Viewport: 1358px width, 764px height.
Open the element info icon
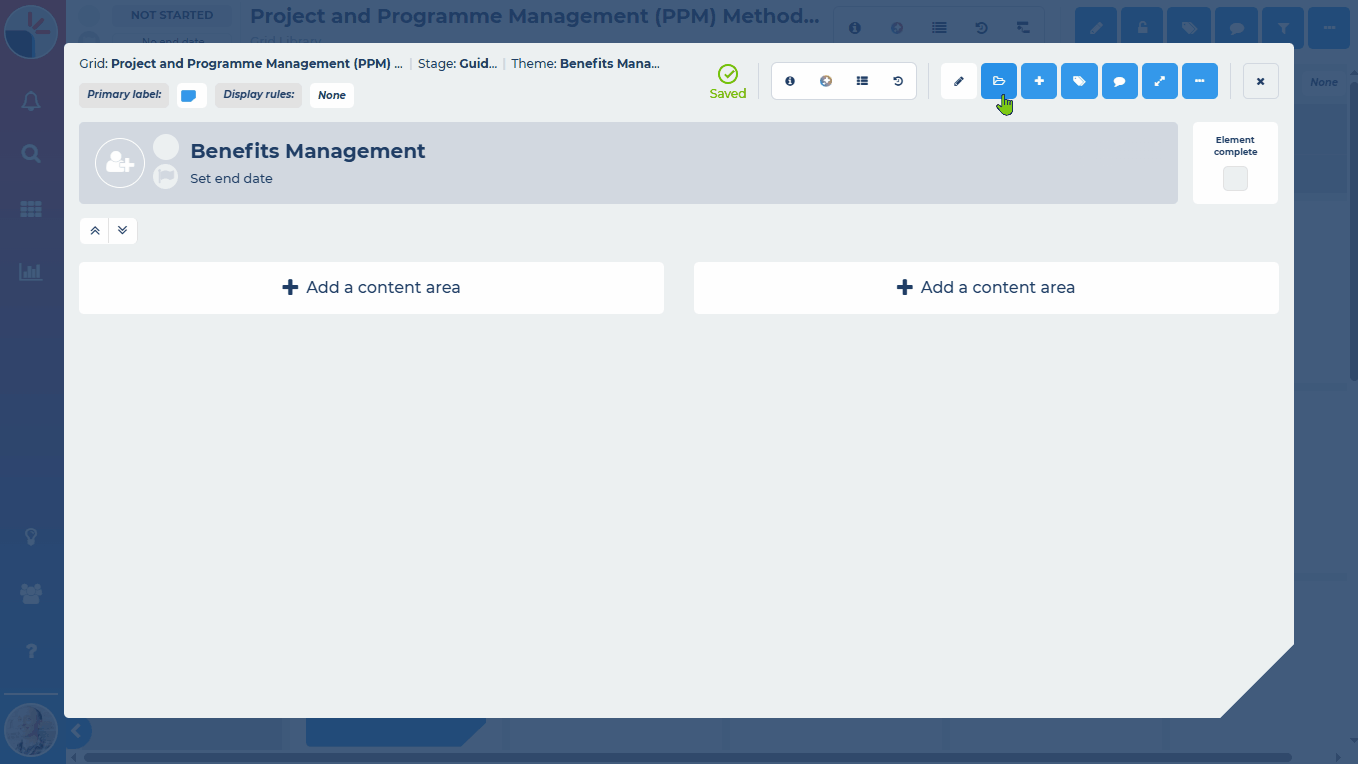790,81
